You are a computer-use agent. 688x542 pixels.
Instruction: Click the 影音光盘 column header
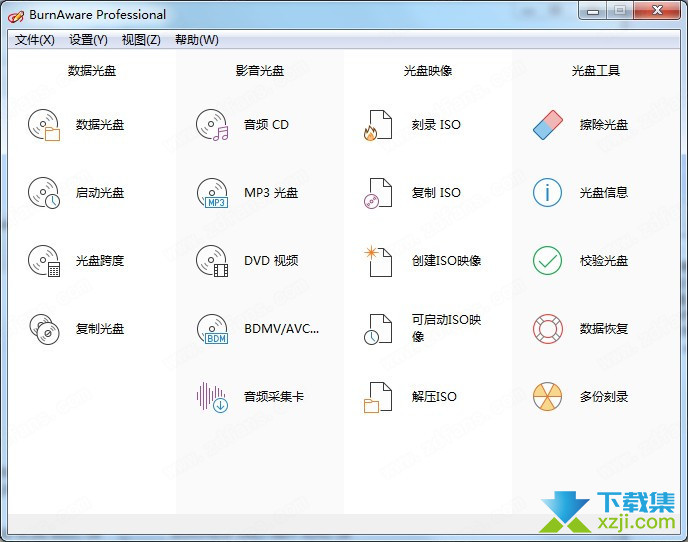260,71
